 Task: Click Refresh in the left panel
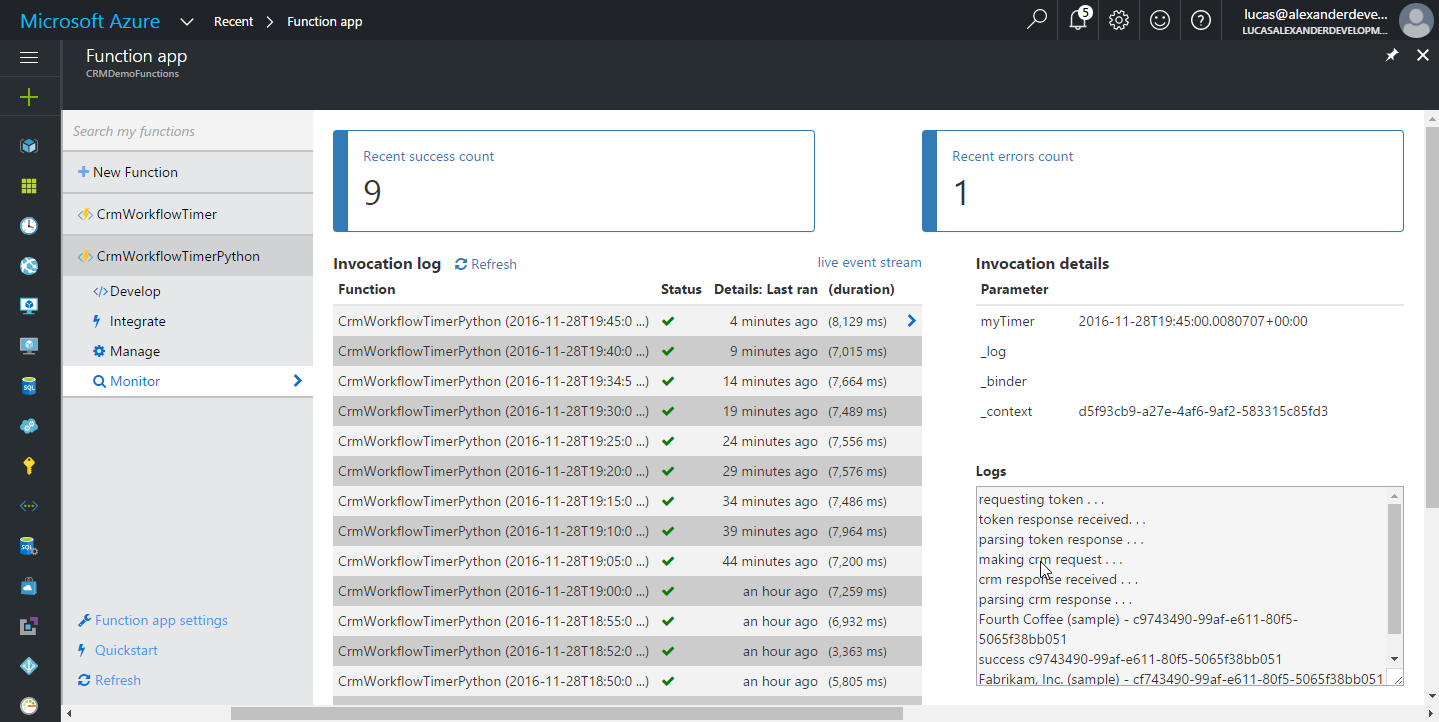[109, 680]
